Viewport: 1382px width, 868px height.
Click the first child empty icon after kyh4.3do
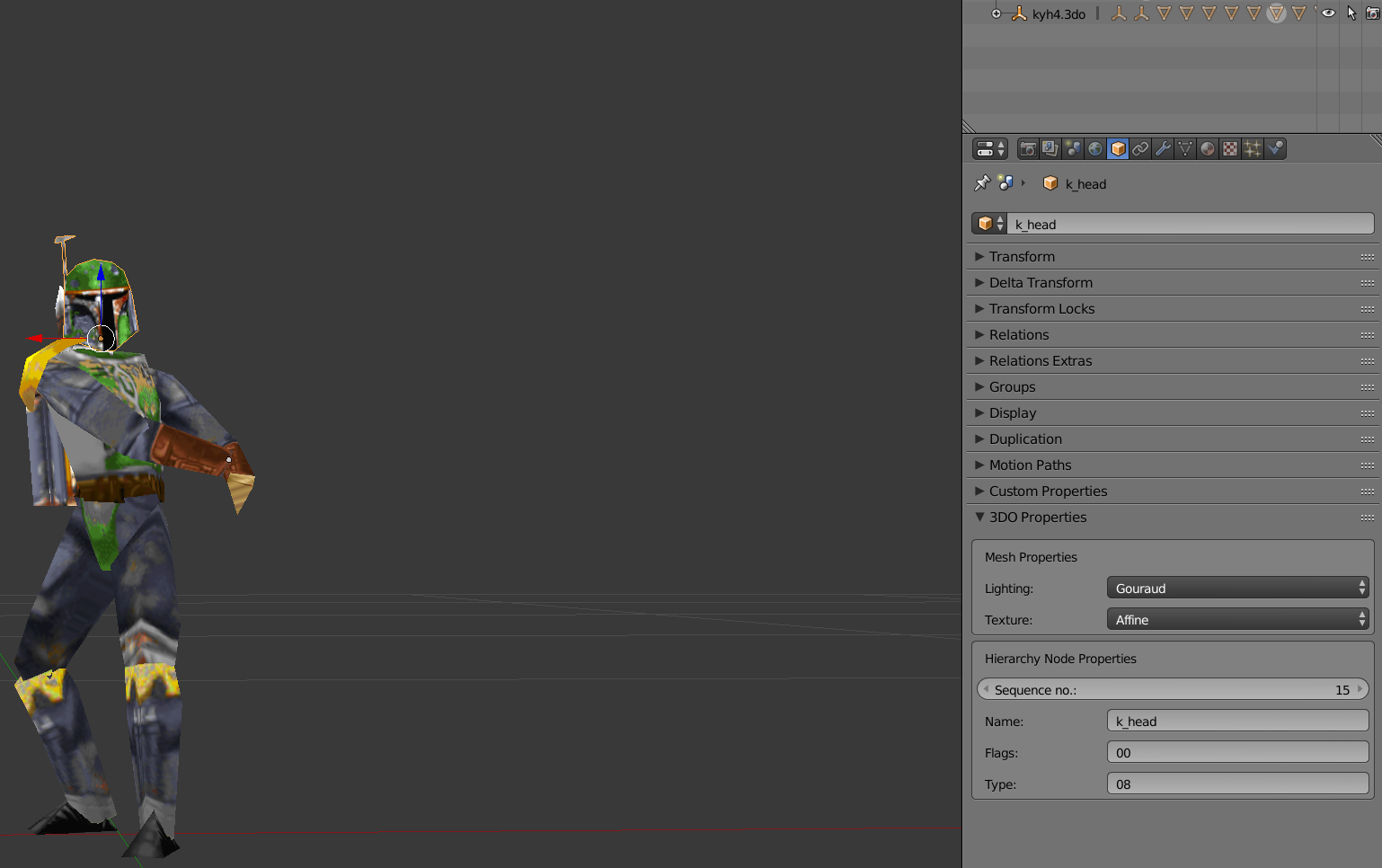[1119, 13]
